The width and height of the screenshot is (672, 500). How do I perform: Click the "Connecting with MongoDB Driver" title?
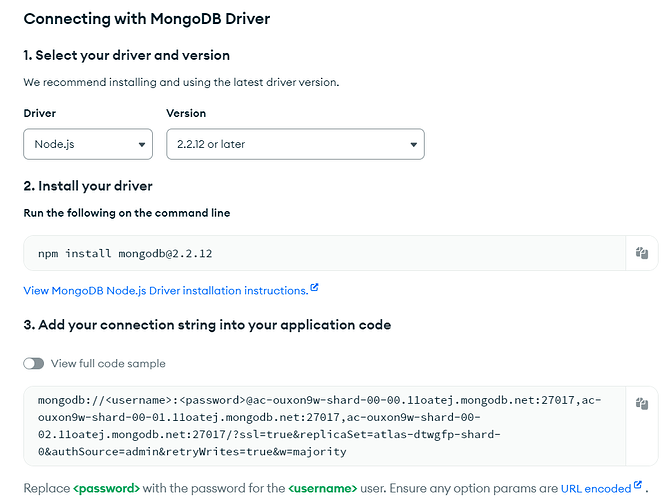(x=146, y=19)
